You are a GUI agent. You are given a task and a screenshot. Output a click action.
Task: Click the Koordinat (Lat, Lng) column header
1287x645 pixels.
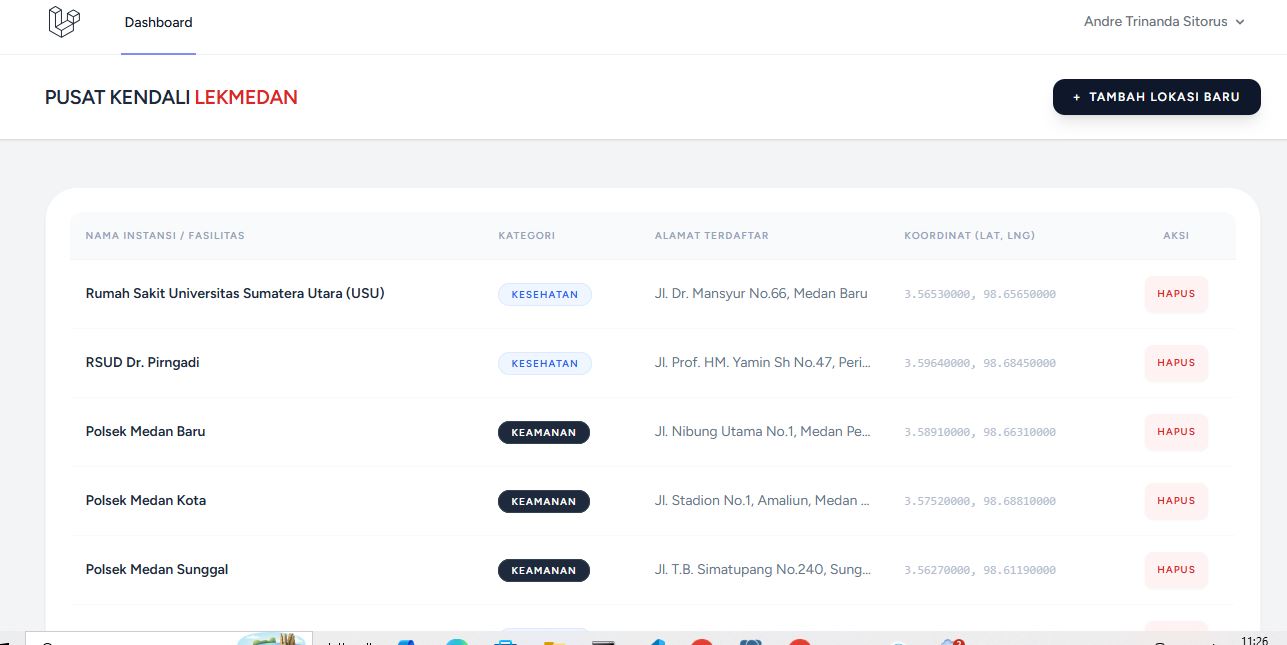coord(970,236)
